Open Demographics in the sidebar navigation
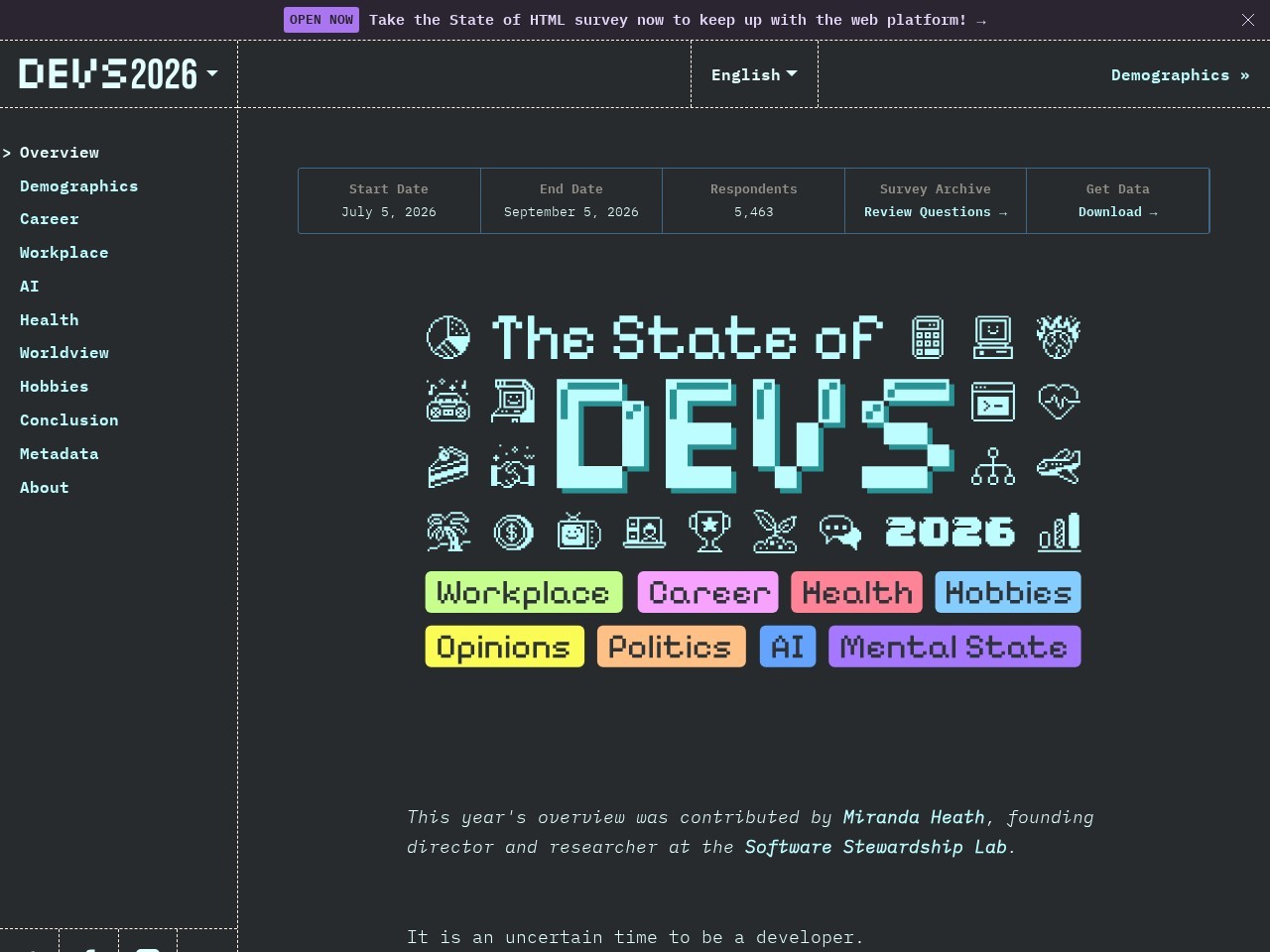Screen dimensions: 1270x952 (x=79, y=186)
